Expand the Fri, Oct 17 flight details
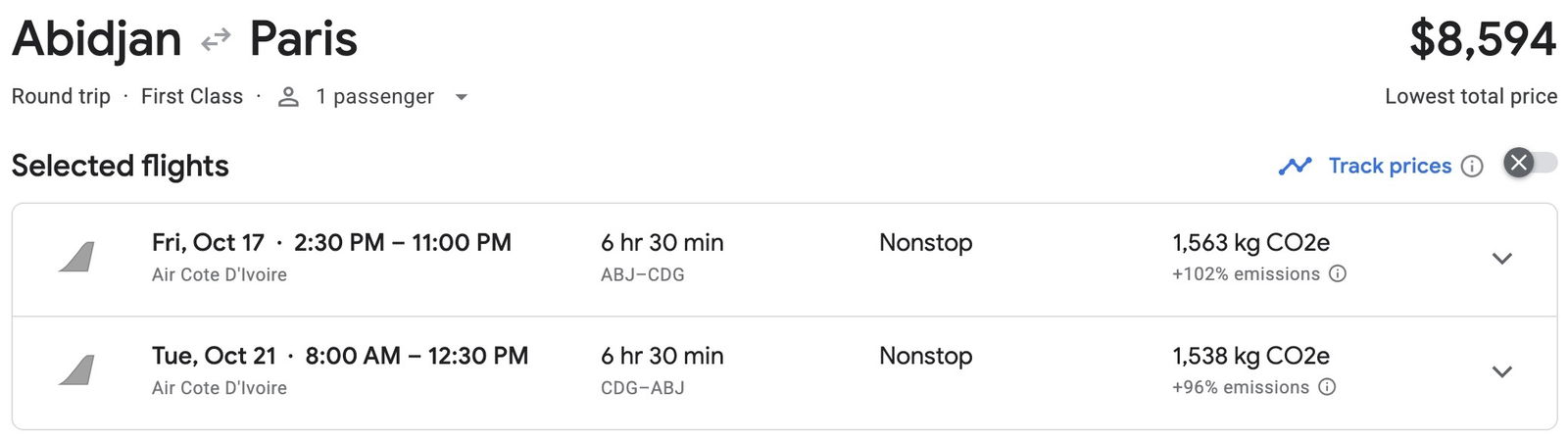This screenshot has height=441, width=1568. click(1502, 259)
